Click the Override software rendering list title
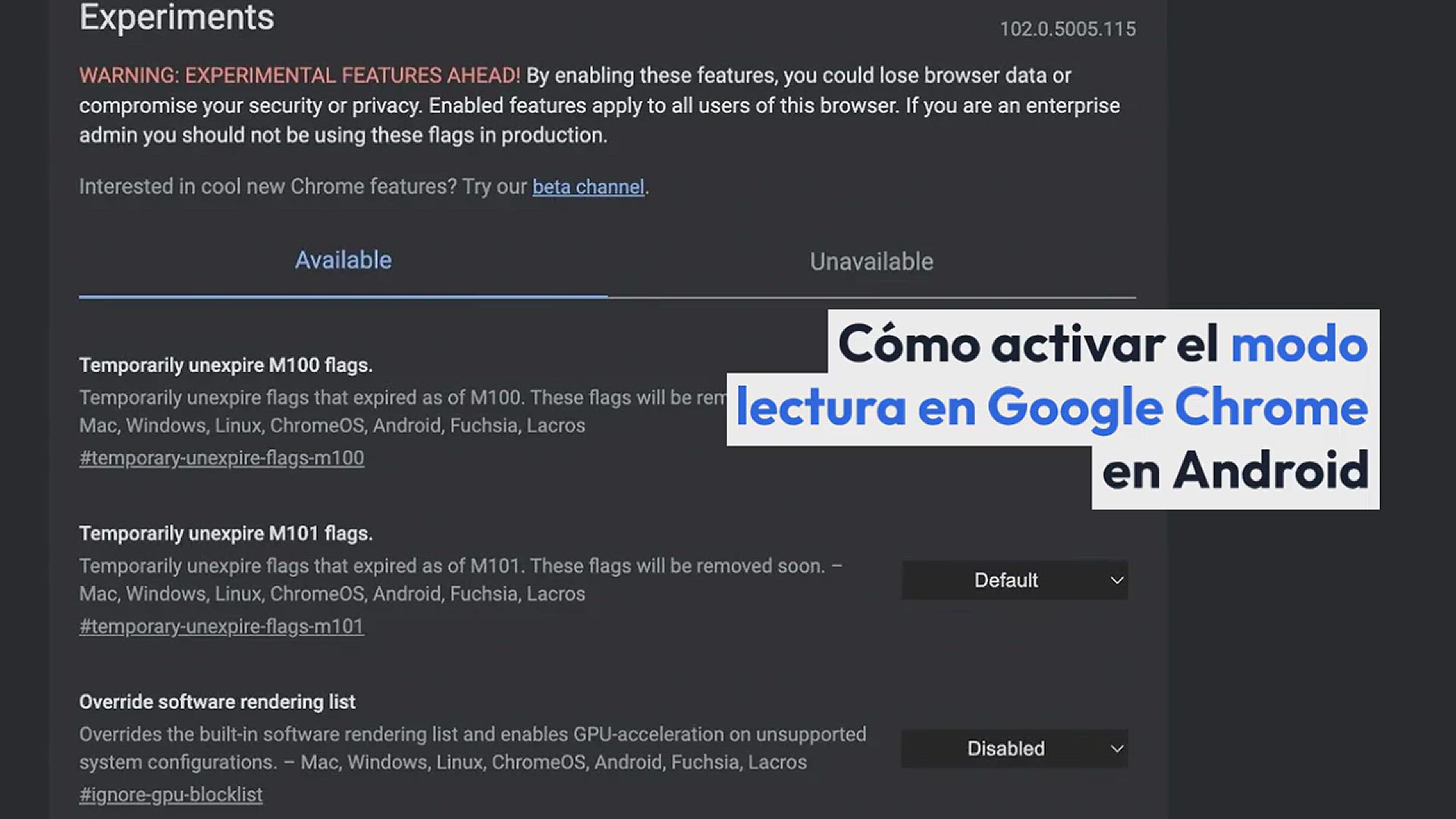 point(217,702)
